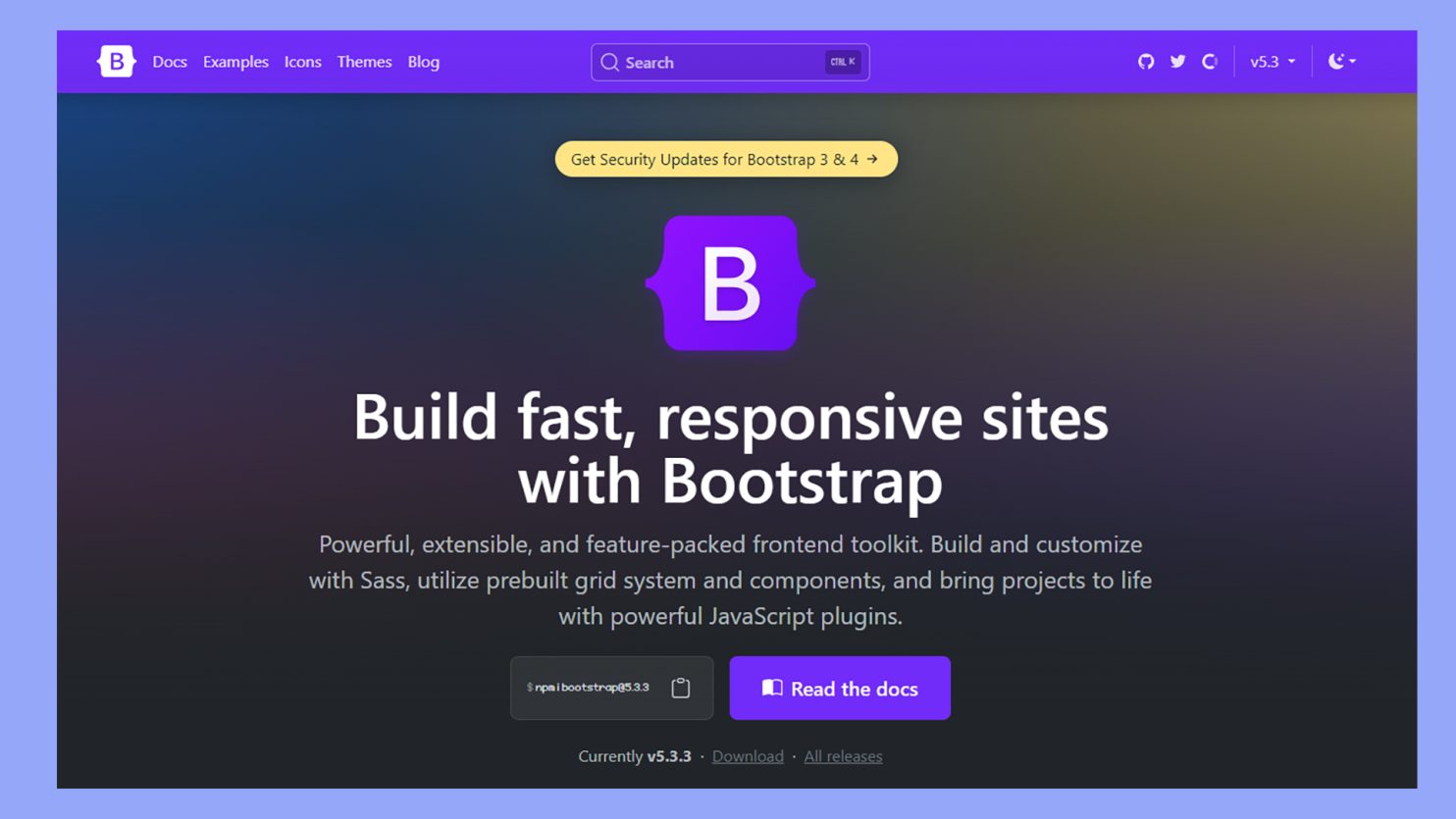Open the Open Collective icon

coord(1209,61)
